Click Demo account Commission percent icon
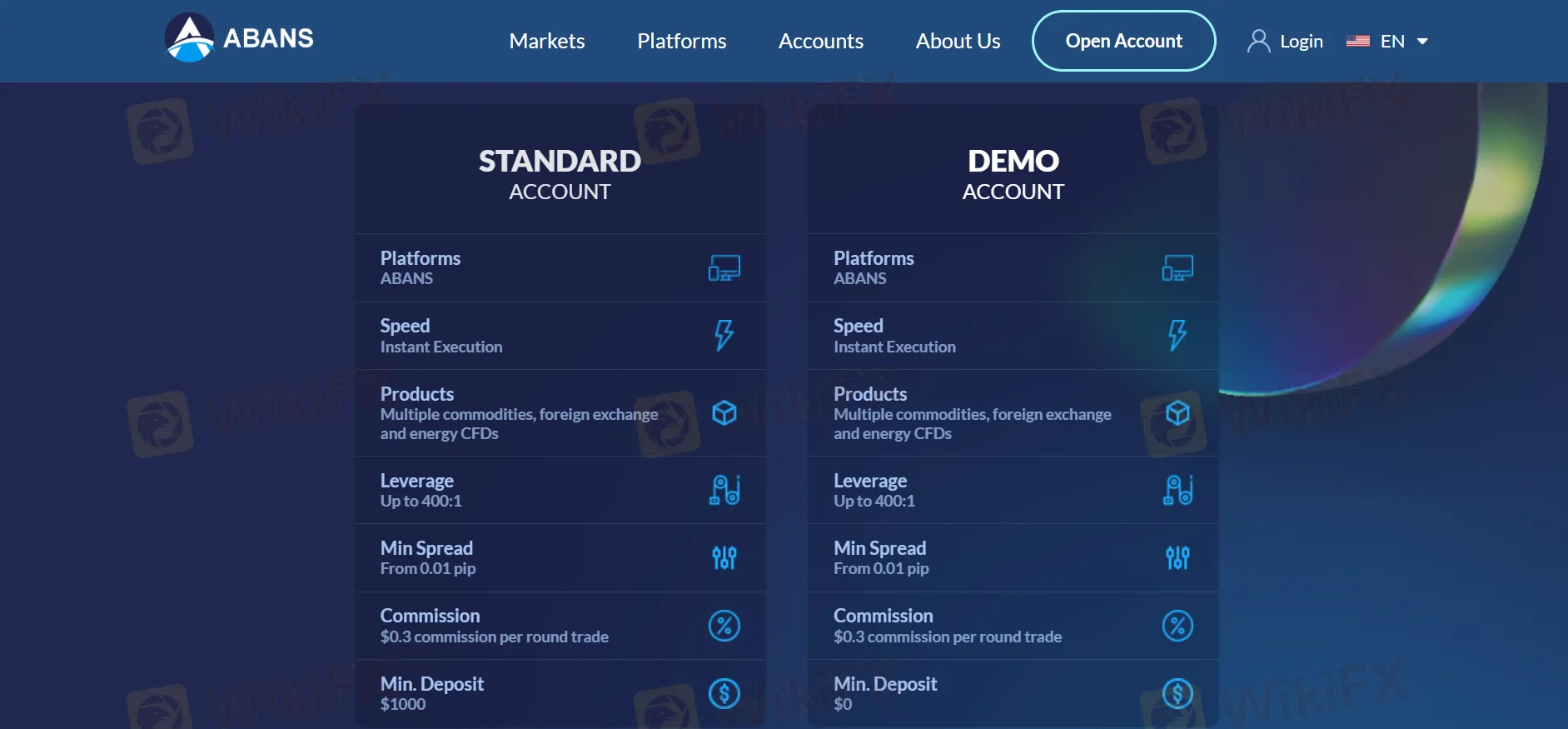This screenshot has width=1568, height=729. click(x=1177, y=626)
